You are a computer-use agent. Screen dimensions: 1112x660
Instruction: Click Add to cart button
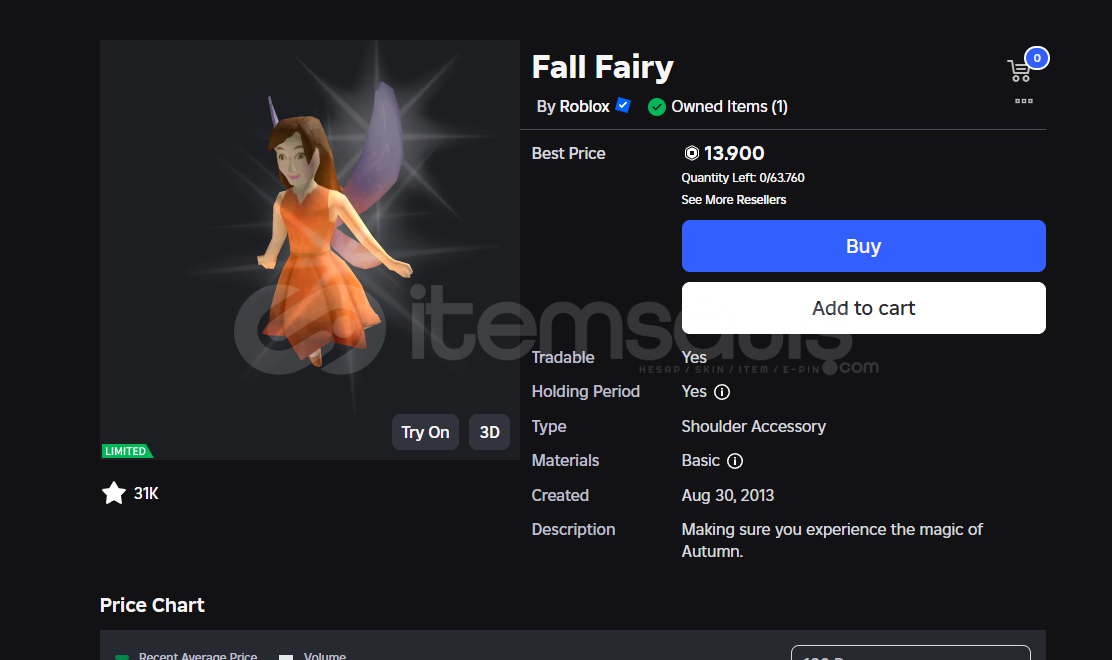[x=863, y=308]
